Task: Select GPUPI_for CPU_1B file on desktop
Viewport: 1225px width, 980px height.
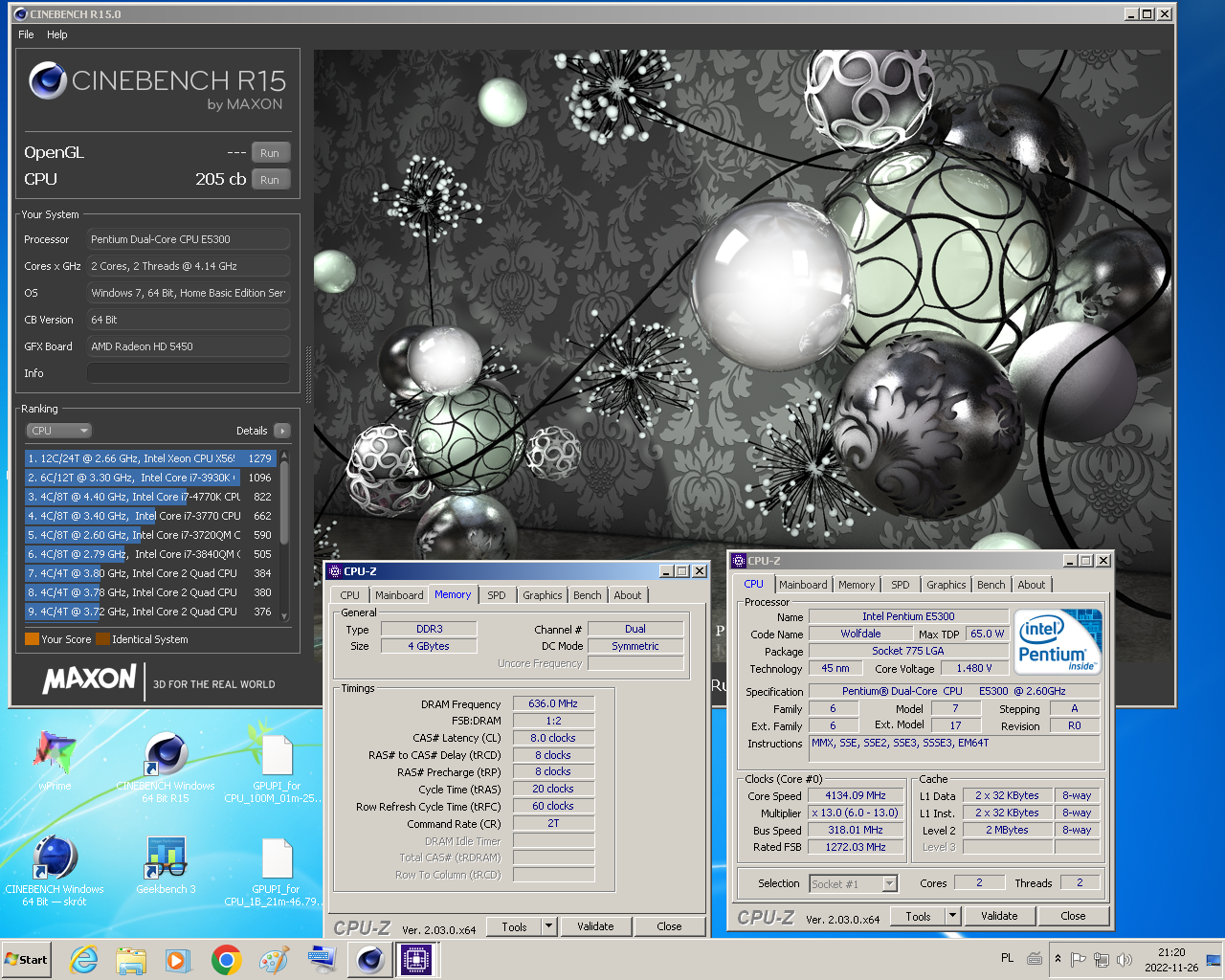Action: coord(276,869)
